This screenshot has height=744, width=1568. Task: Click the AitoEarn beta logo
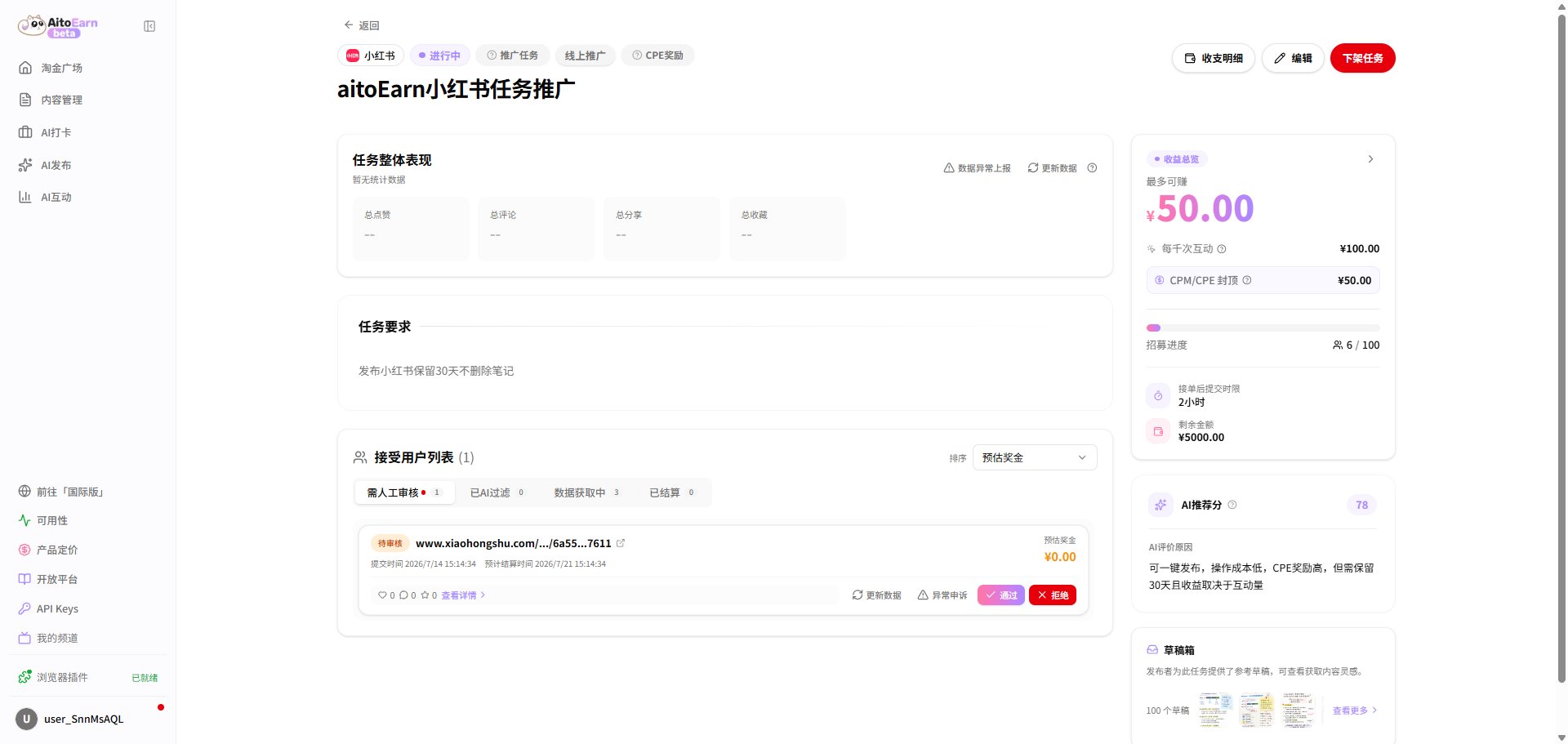pyautogui.click(x=58, y=26)
